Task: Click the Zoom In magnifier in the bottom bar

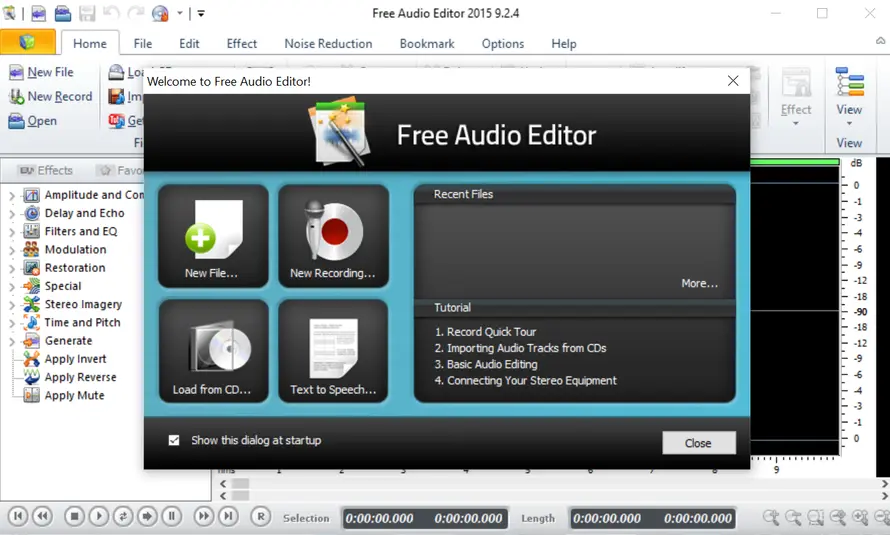Action: click(x=771, y=517)
